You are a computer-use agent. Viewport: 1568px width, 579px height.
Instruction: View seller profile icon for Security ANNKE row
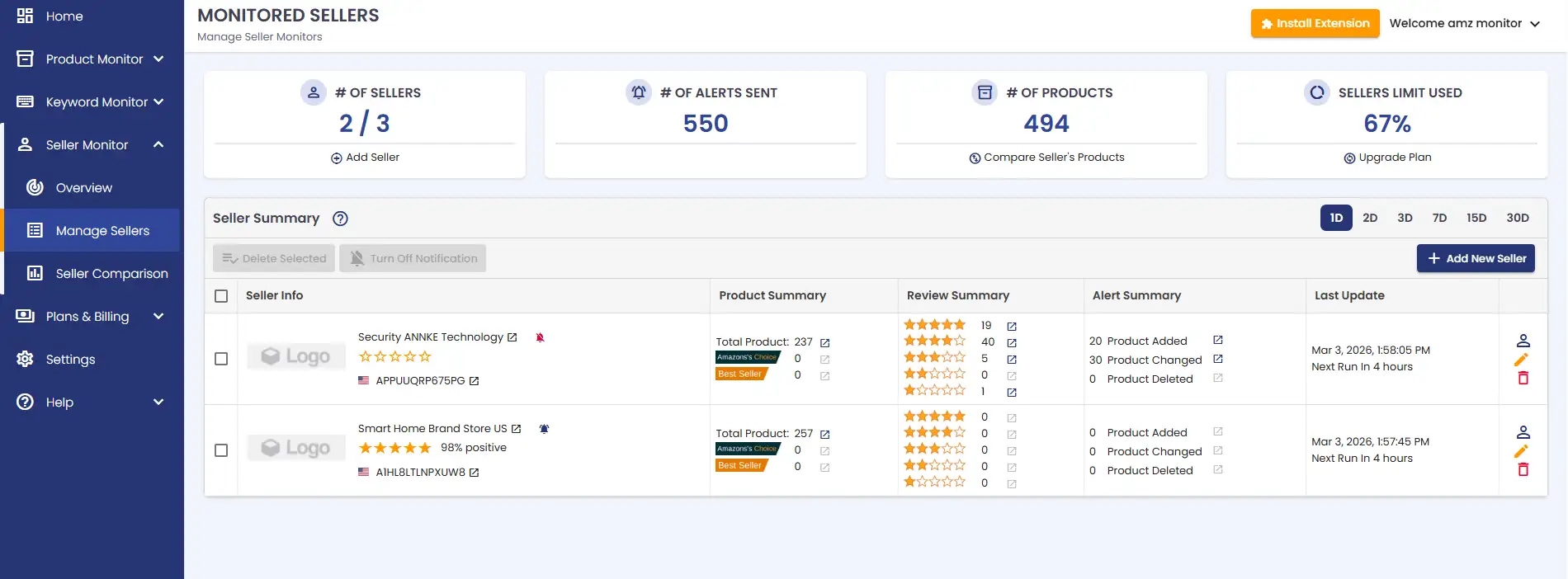1523,341
